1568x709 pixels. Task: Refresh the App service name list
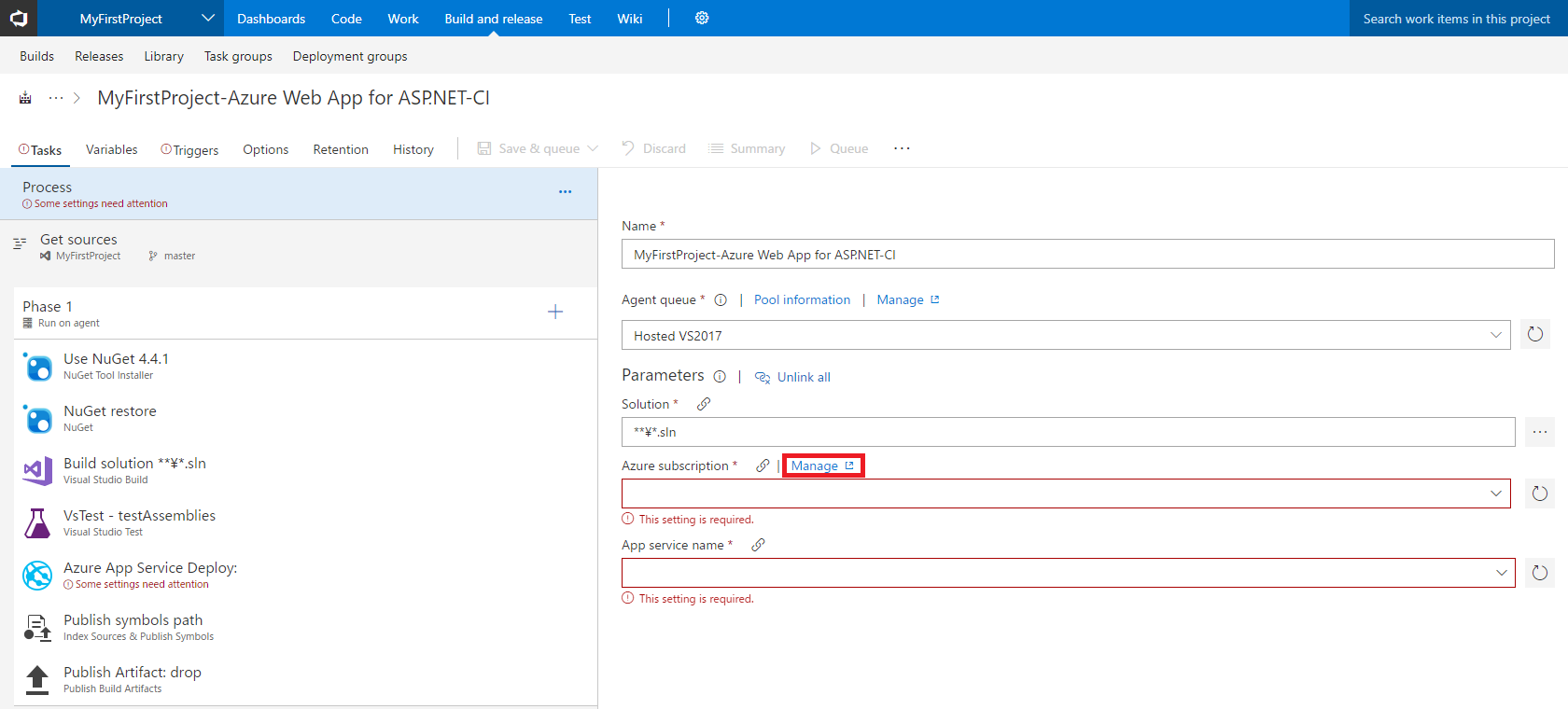click(1540, 573)
